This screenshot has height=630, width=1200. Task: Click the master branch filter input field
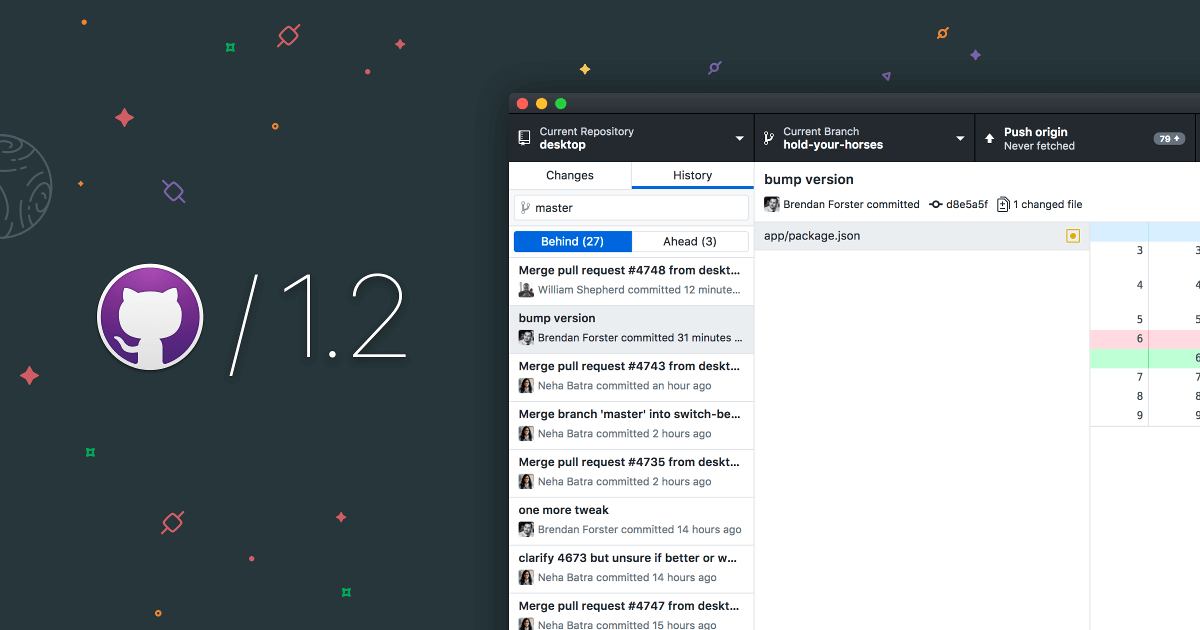[640, 207]
